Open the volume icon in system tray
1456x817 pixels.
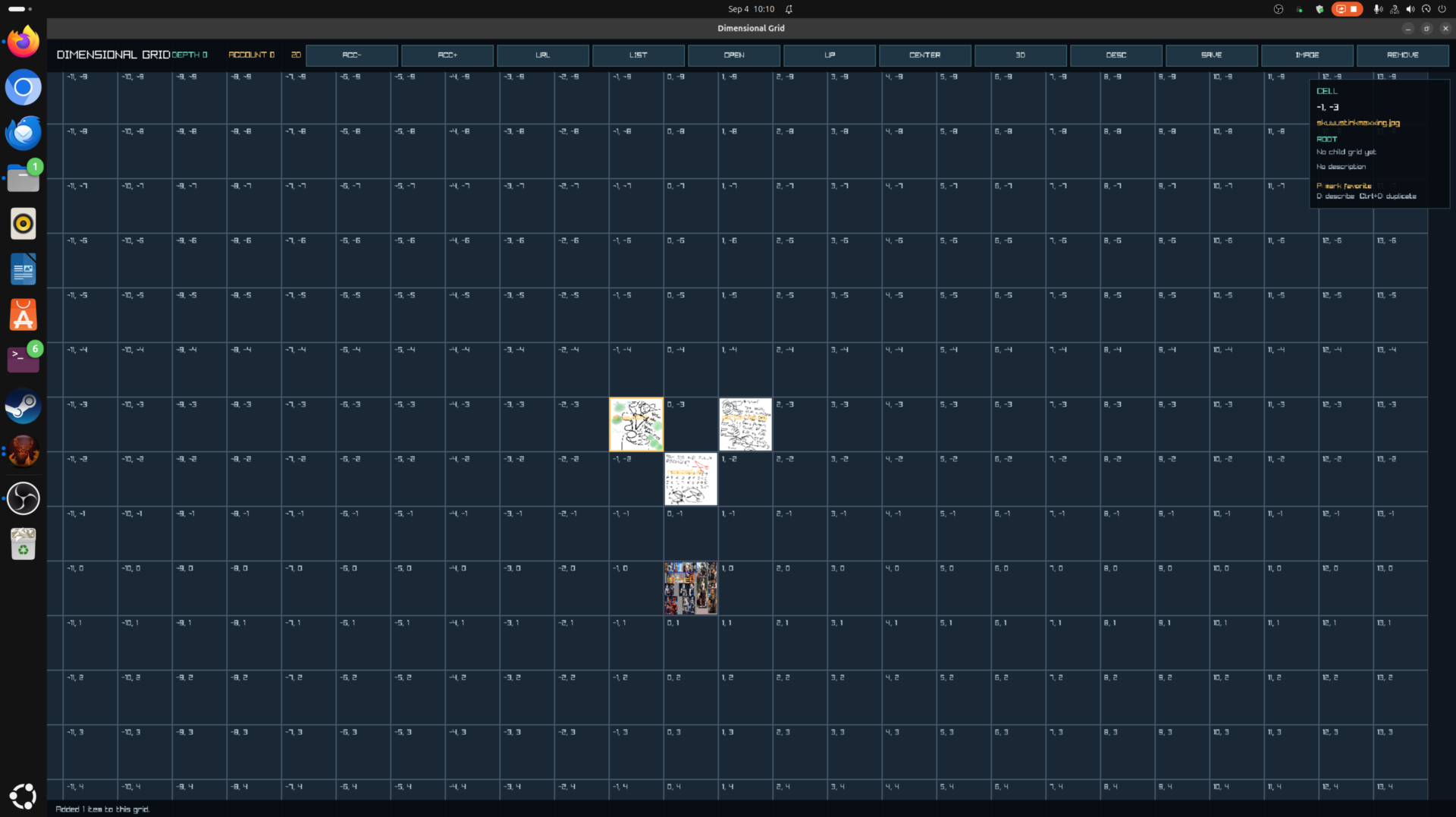click(1410, 9)
